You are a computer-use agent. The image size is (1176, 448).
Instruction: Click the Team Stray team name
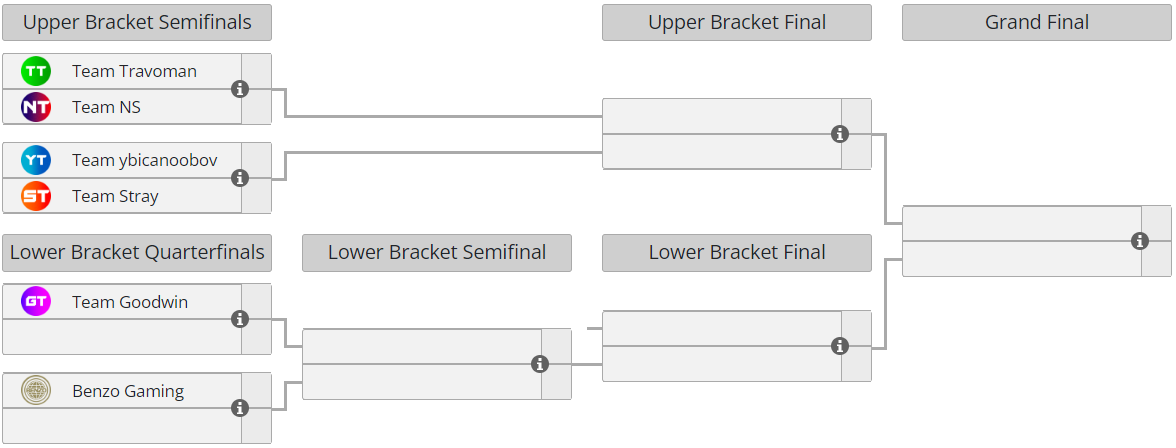click(115, 196)
